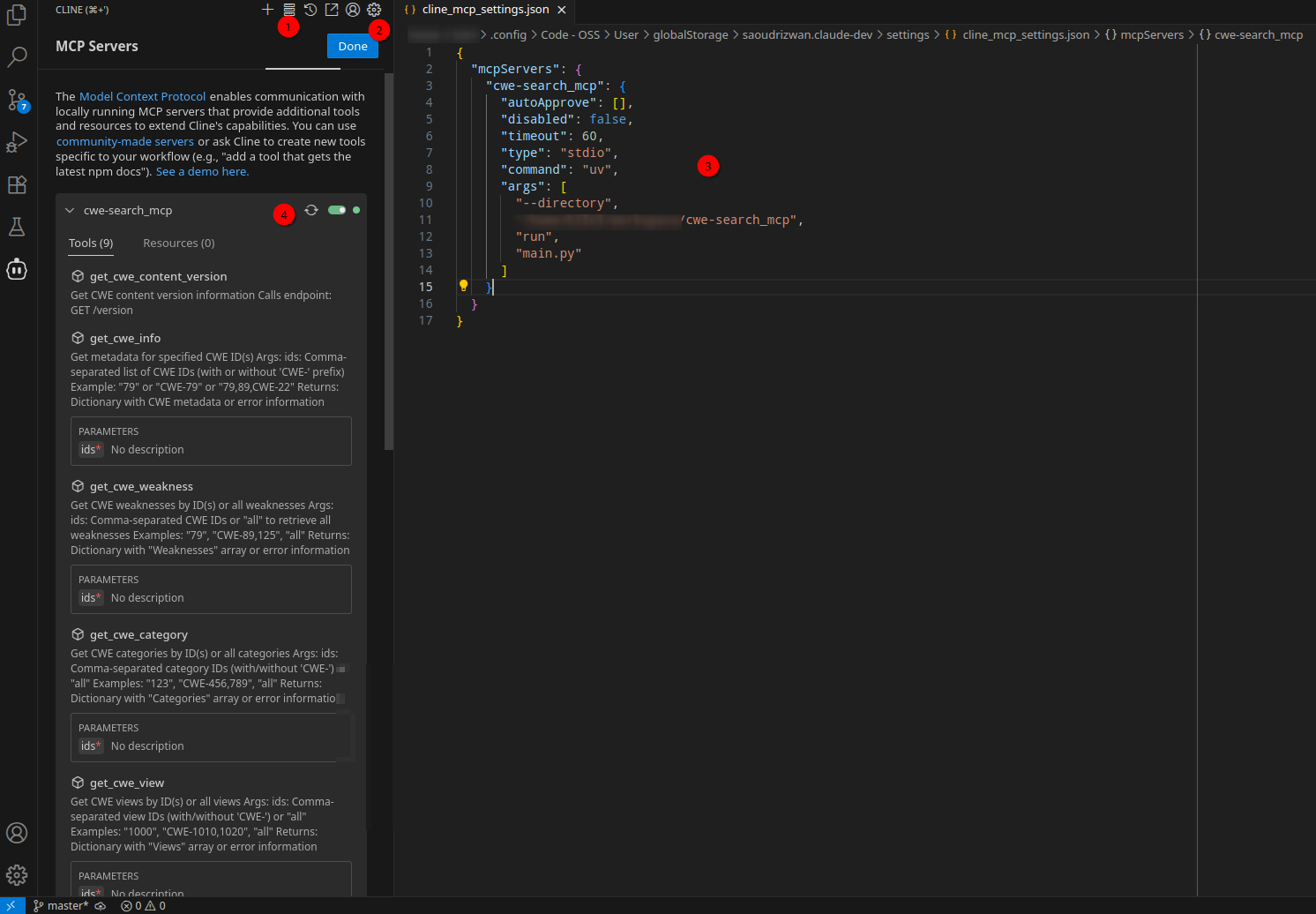Image resolution: width=1316 pixels, height=914 pixels.
Task: Click the "timeout": 60 line in editor
Action: click(552, 137)
